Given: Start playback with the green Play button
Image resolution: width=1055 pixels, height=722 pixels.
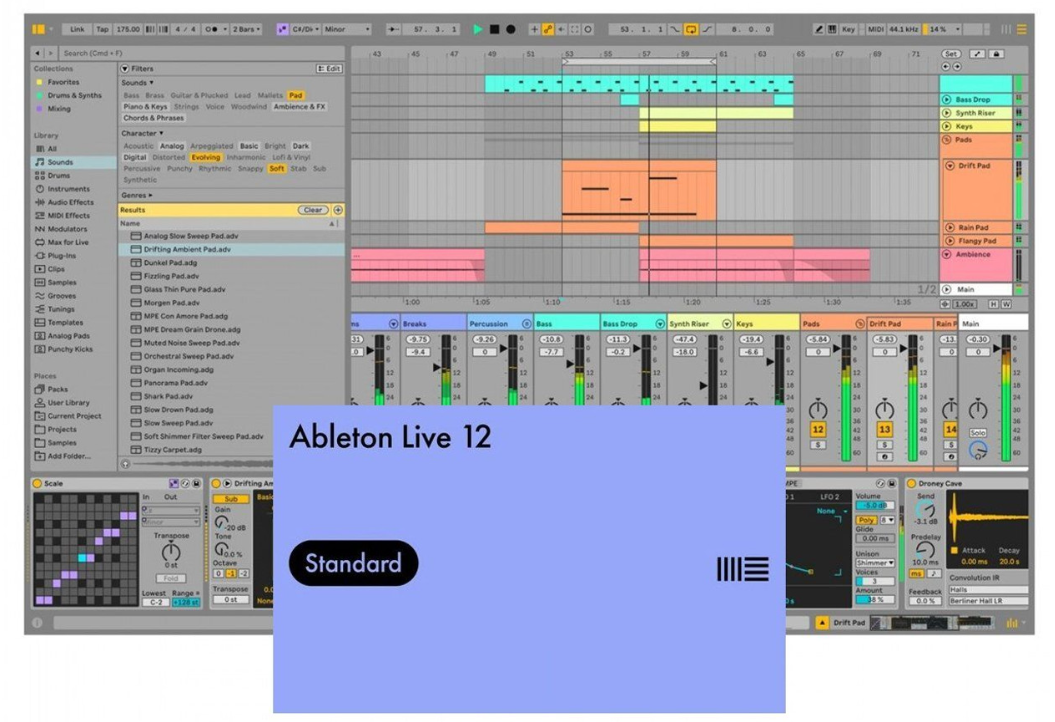Looking at the screenshot, I should tap(477, 30).
